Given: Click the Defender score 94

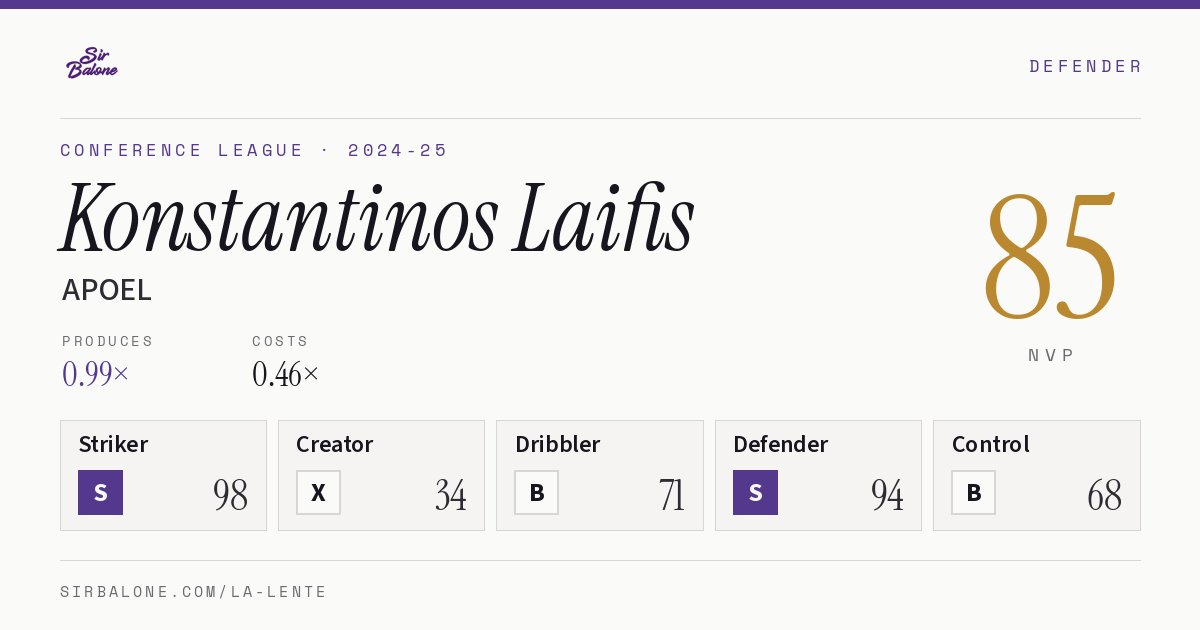Looking at the screenshot, I should coord(887,495).
